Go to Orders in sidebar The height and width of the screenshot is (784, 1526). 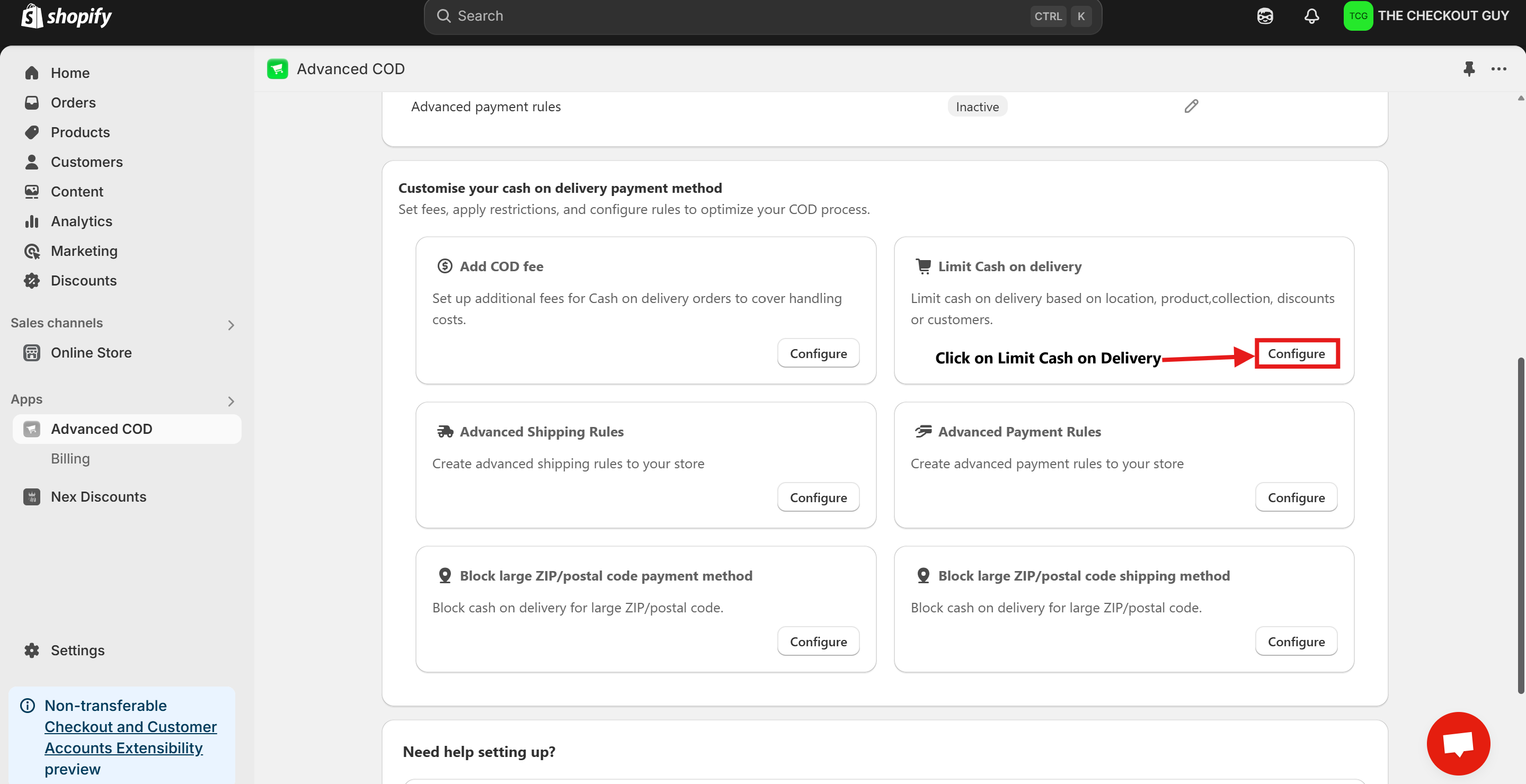click(x=73, y=102)
